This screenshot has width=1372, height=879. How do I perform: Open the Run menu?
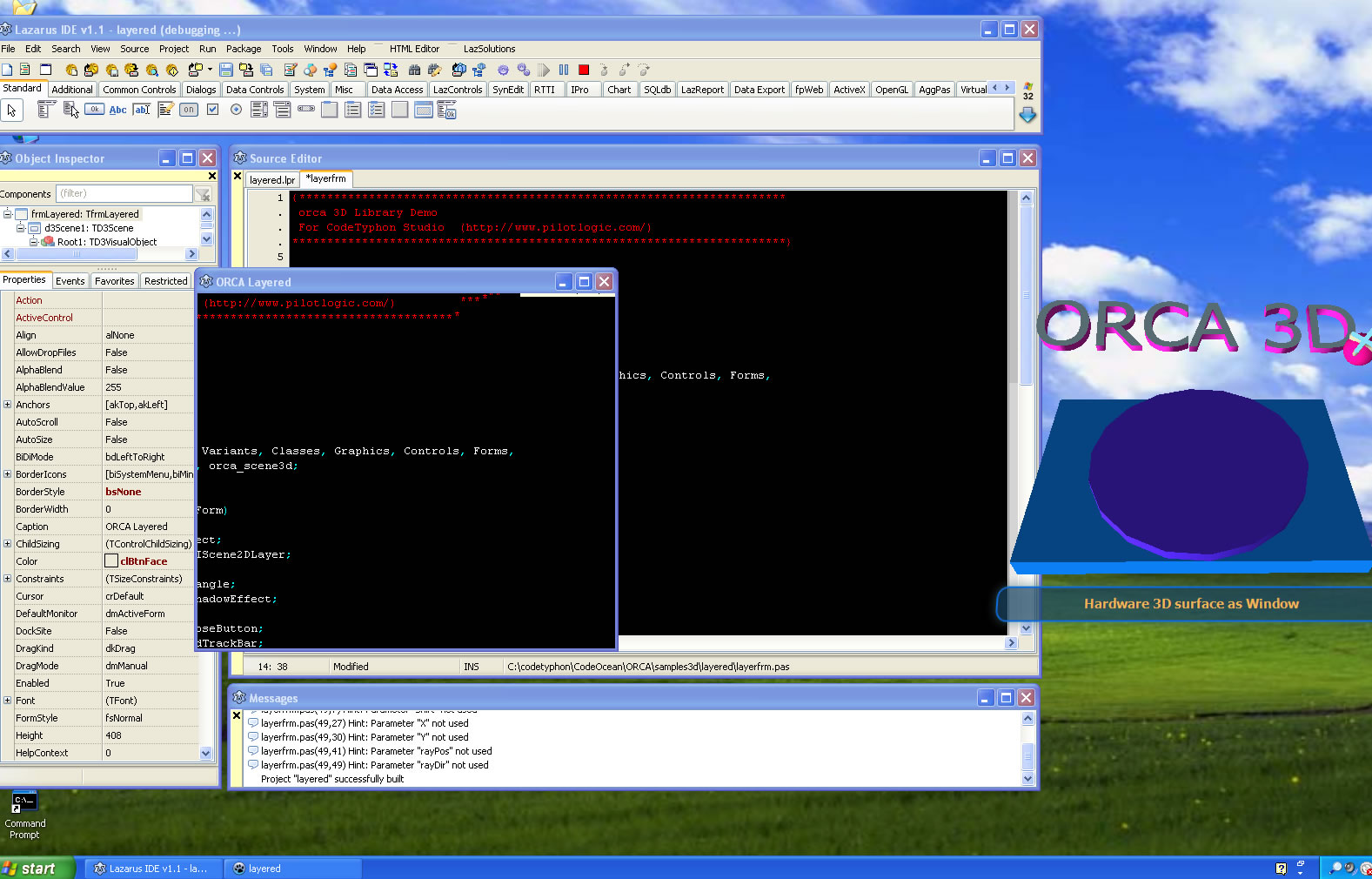[207, 49]
